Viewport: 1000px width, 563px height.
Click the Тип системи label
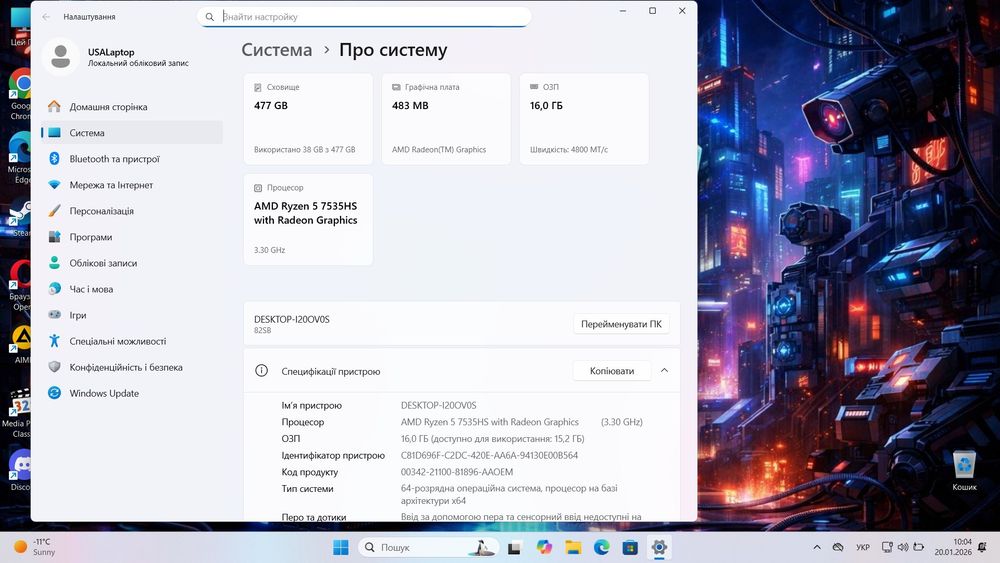307,488
